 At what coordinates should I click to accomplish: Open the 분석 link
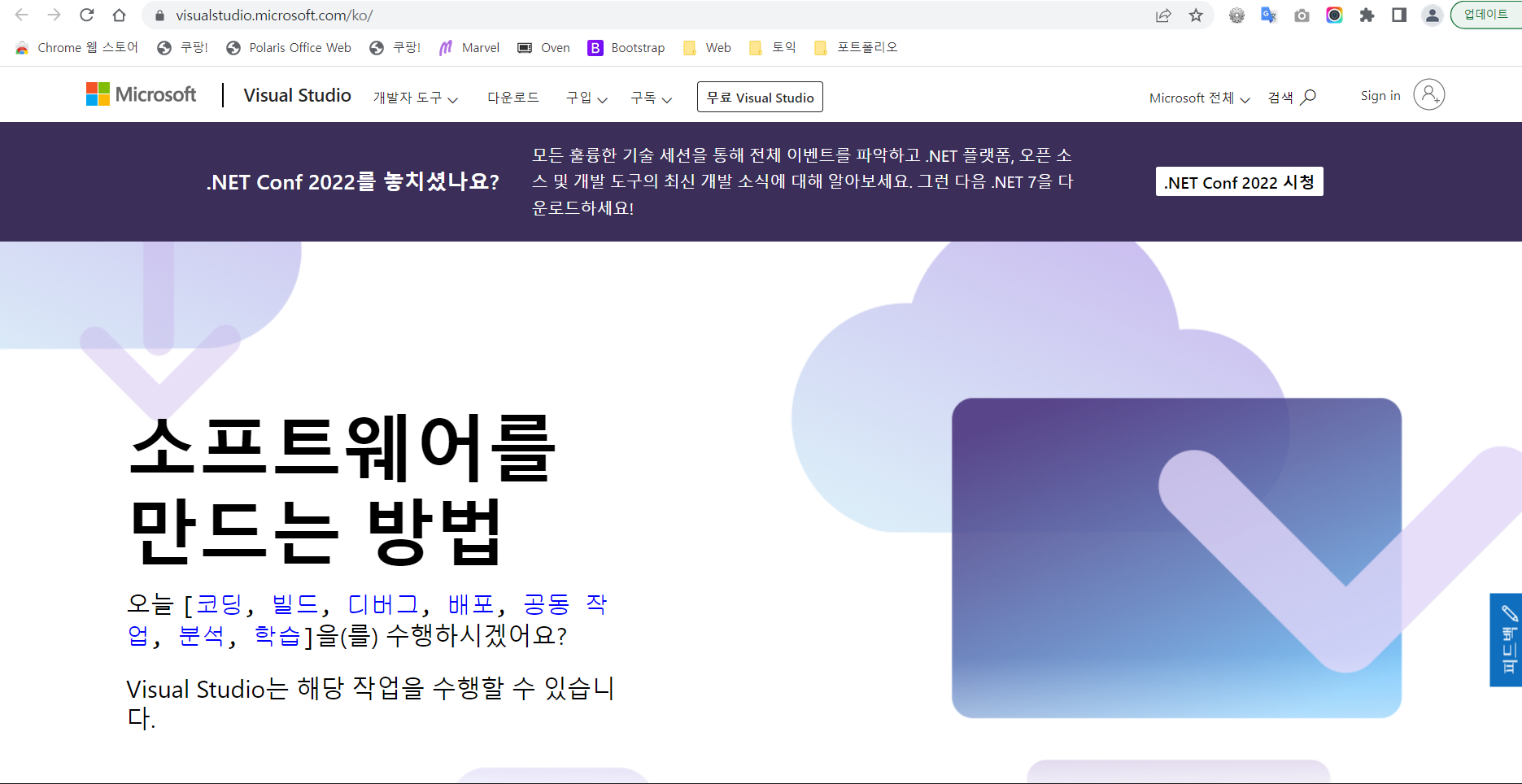[x=202, y=635]
